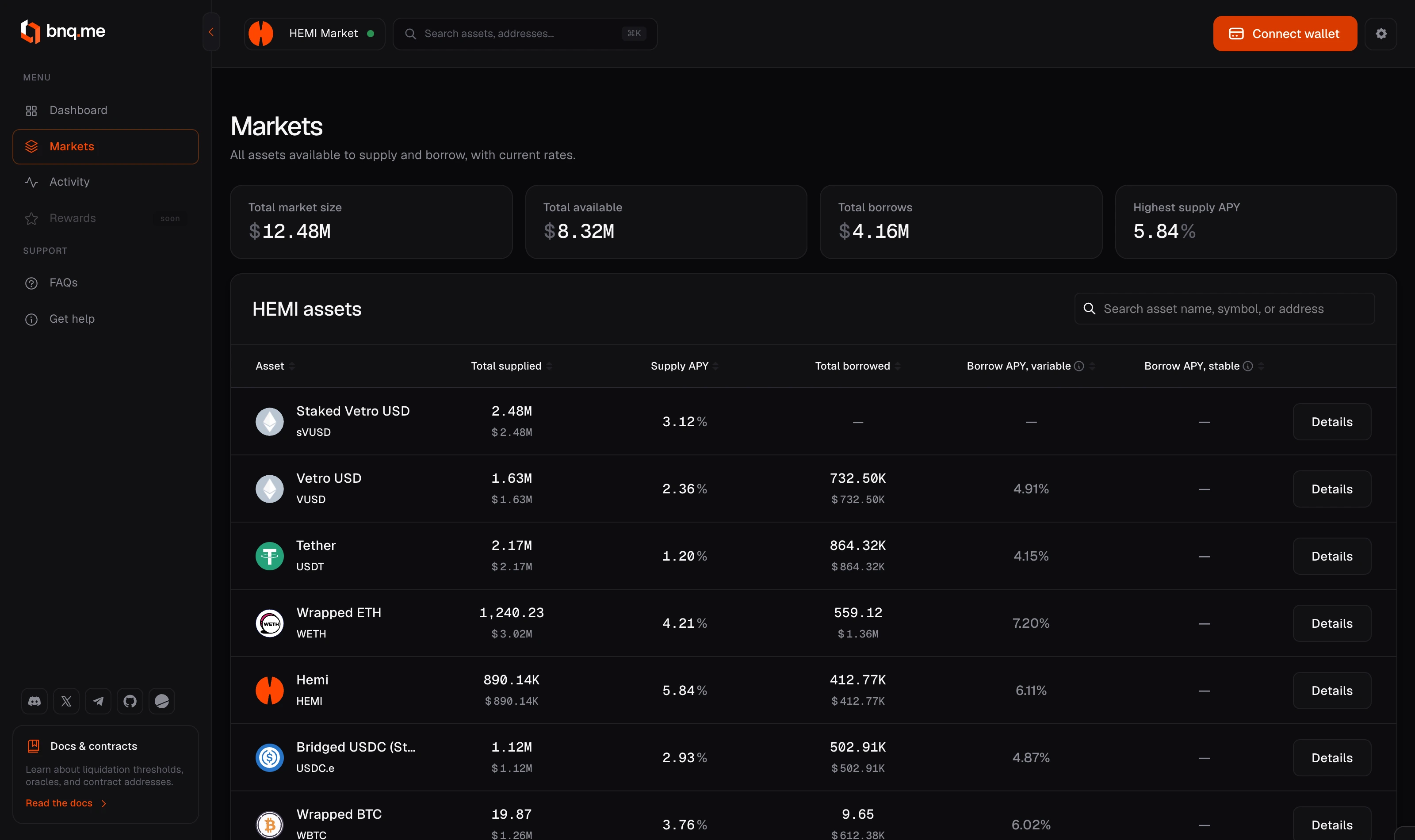
Task: Click the Wrapped ETH token icon
Action: [269, 623]
